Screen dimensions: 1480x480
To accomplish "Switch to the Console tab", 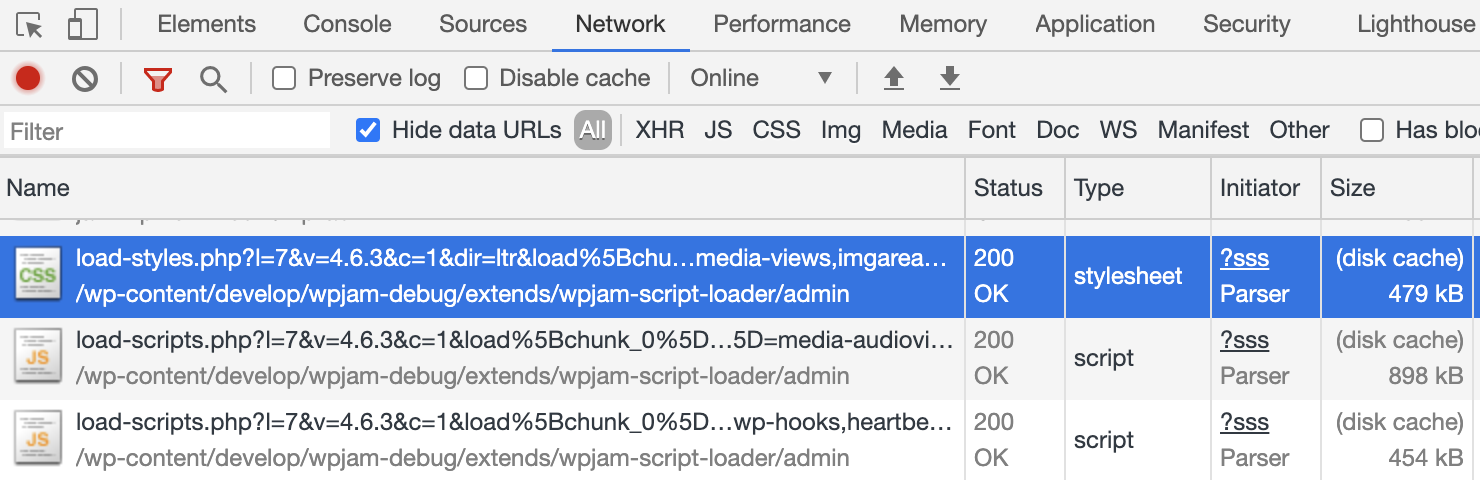I will coord(347,25).
